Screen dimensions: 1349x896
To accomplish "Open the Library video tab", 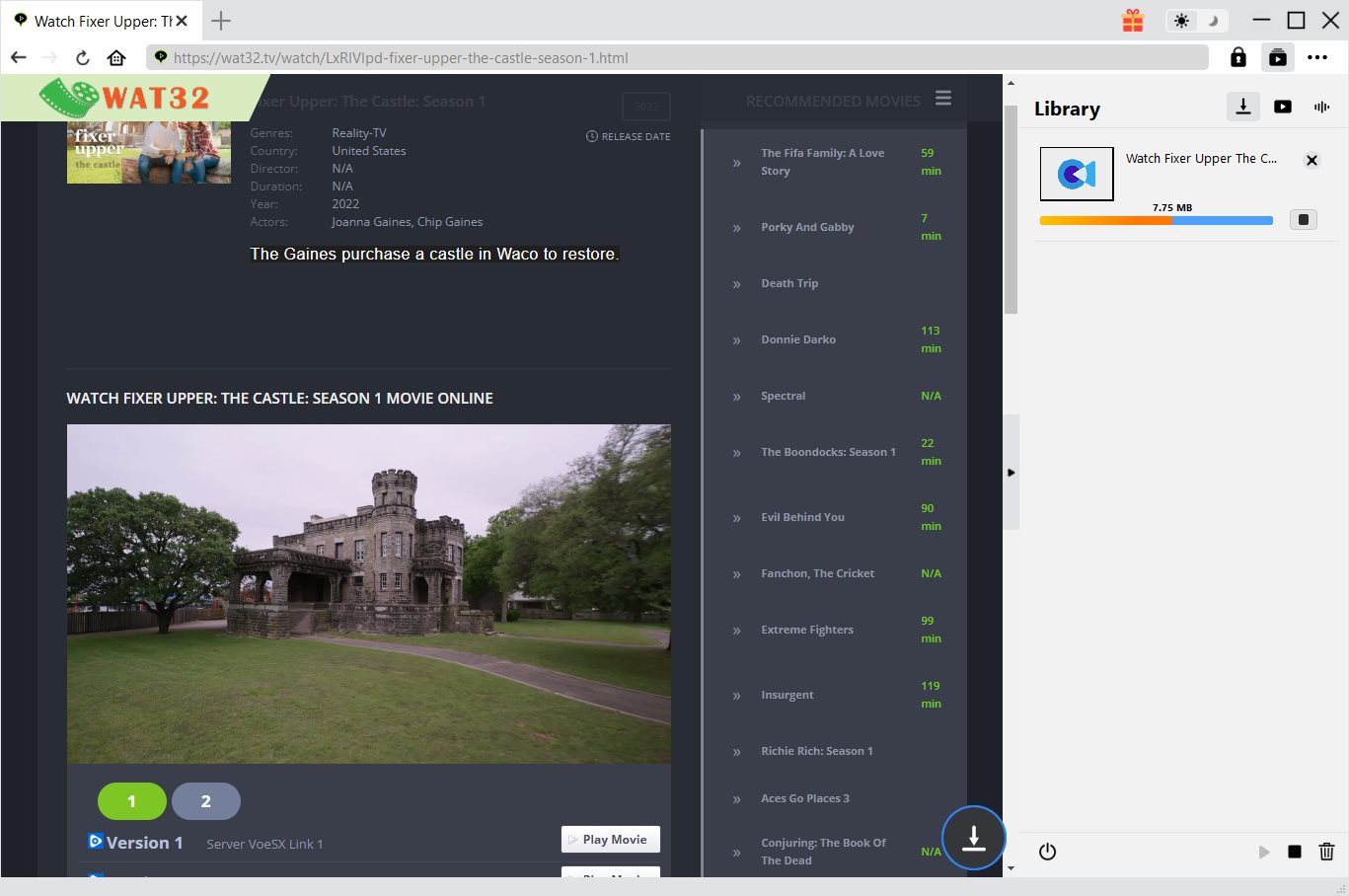I will tap(1283, 107).
